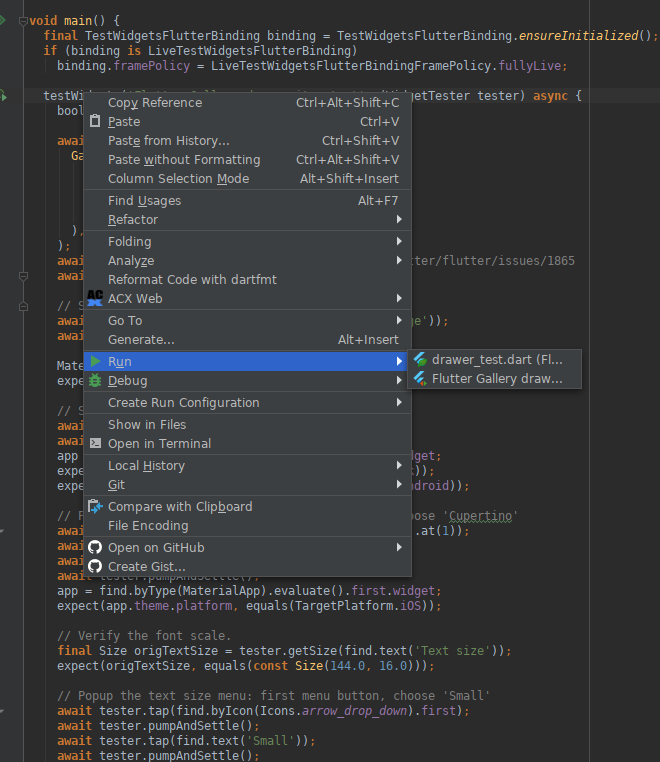Choose Copy Reference from context menu
660x762 pixels.
tap(247, 103)
